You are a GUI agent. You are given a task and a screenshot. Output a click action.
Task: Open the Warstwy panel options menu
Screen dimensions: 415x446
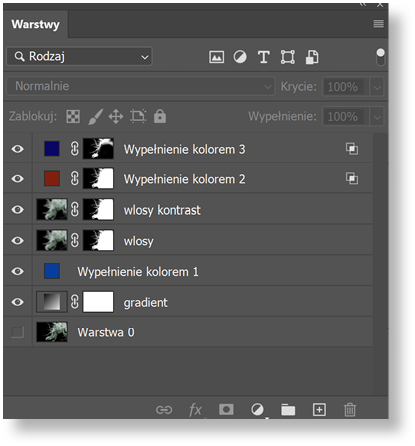(x=378, y=24)
